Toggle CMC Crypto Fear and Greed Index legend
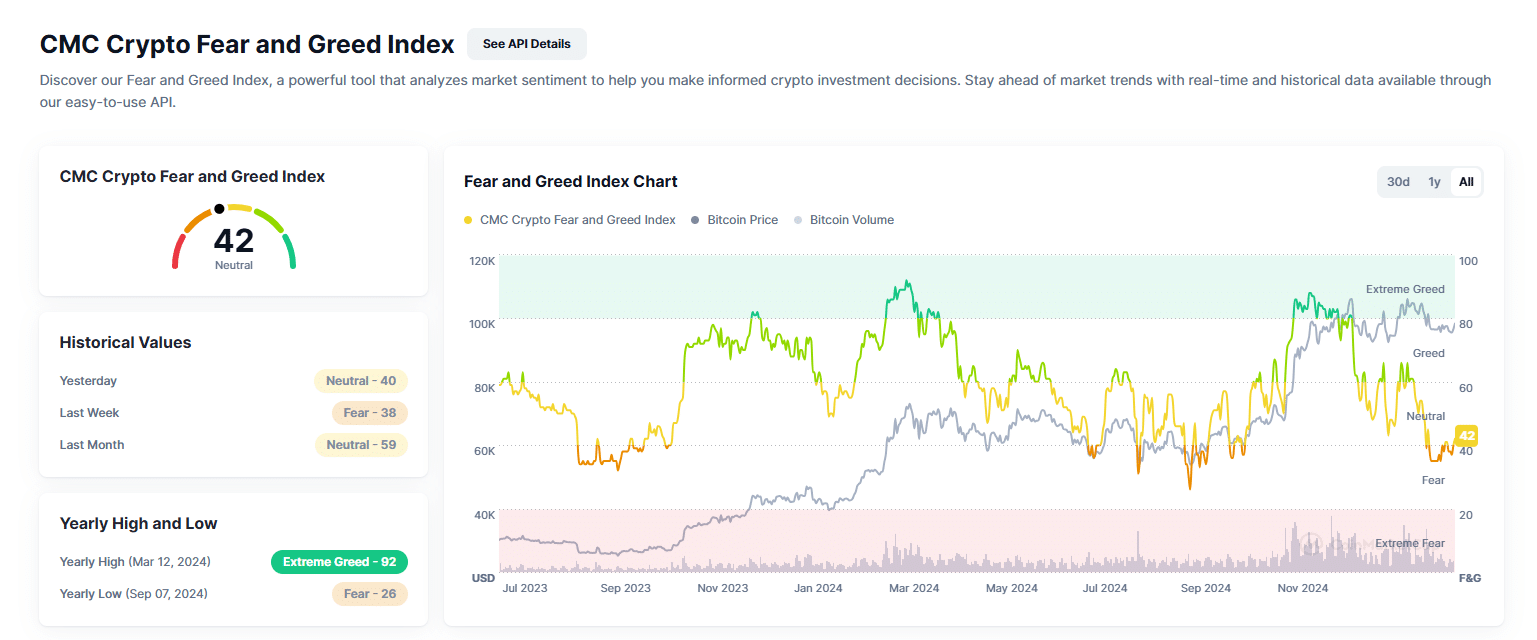Viewport: 1537px width, 640px height. 570,220
